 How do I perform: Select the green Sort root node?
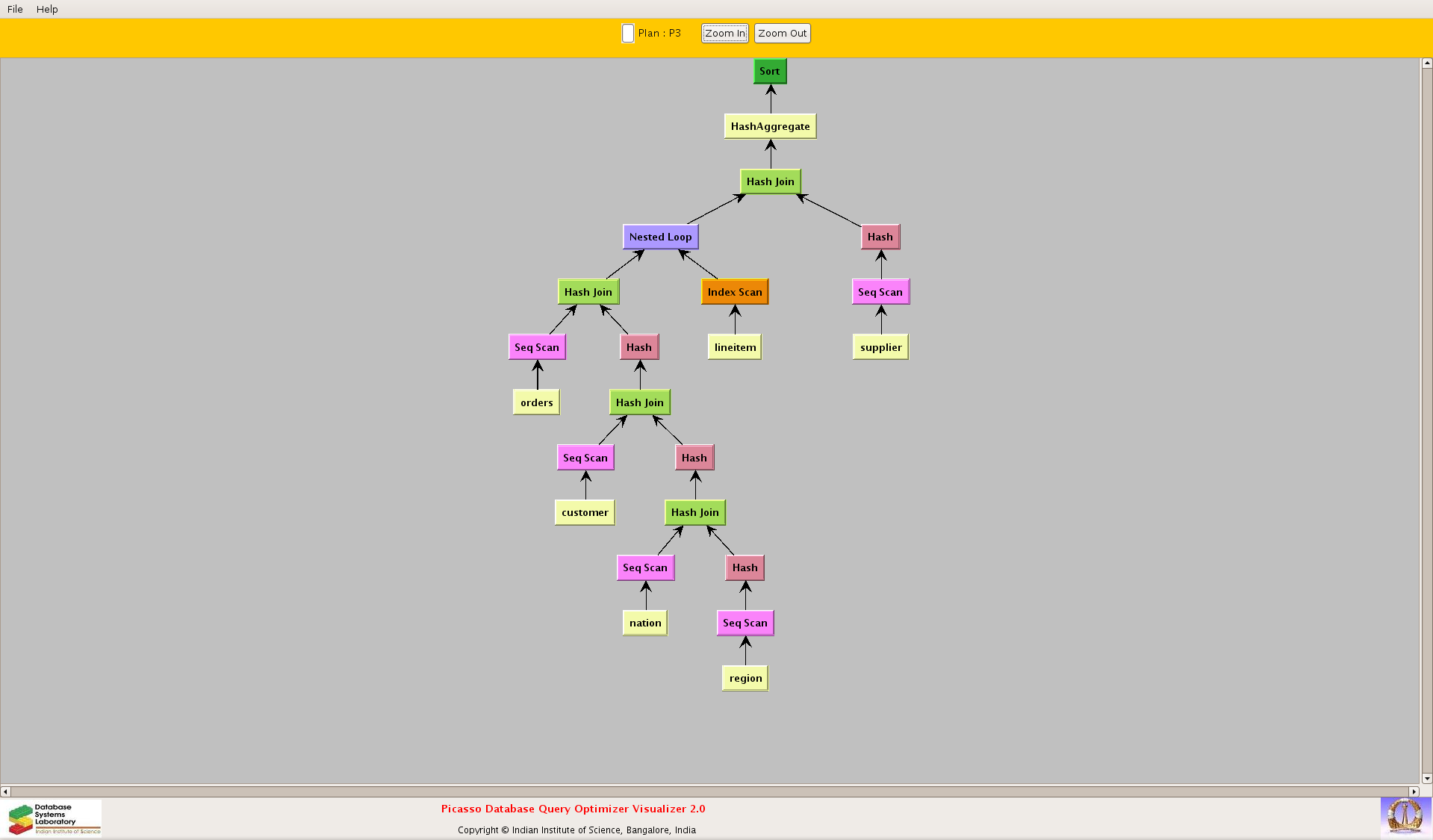click(x=769, y=72)
